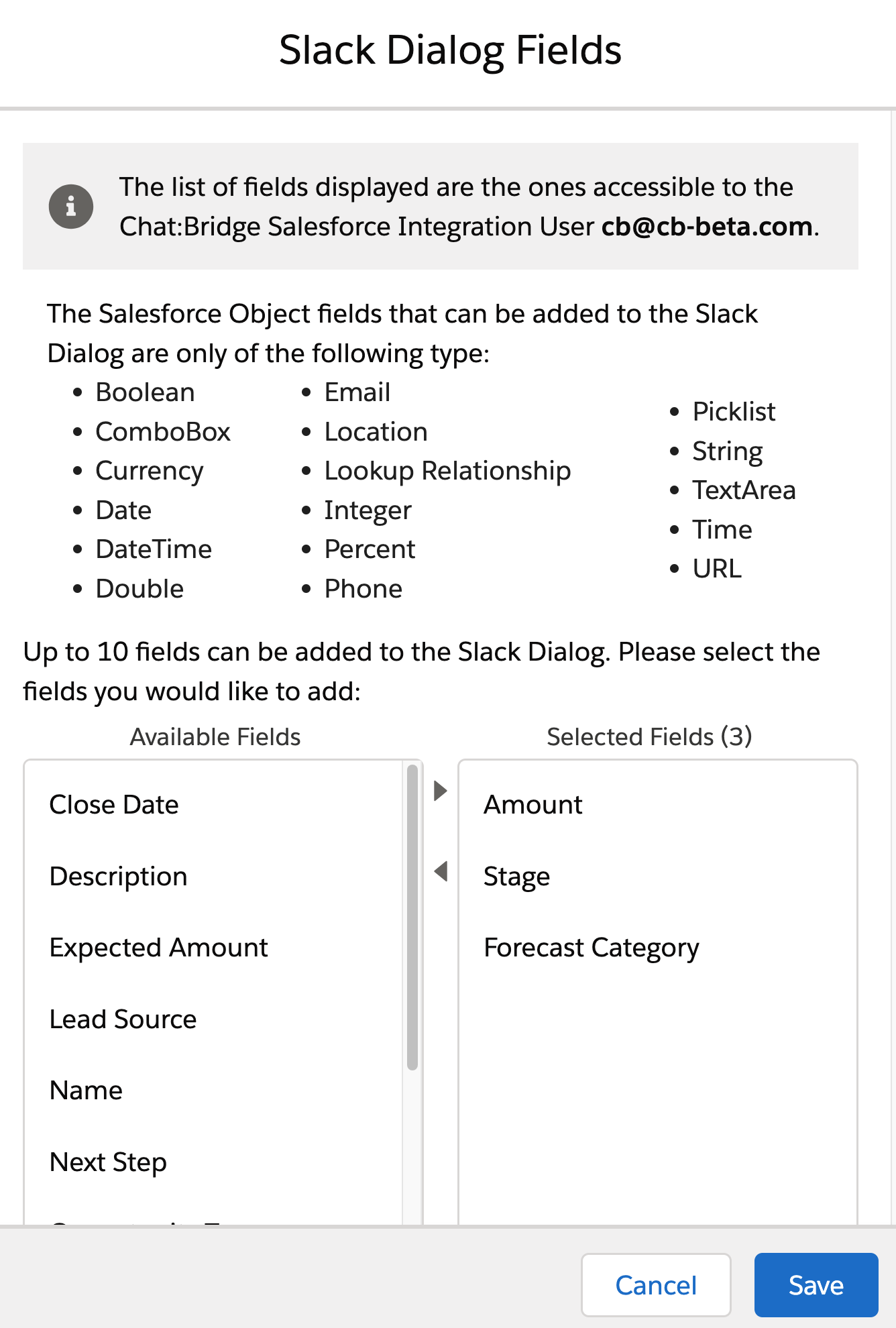Click the info icon in the notice banner
896x1328 pixels.
tap(70, 207)
